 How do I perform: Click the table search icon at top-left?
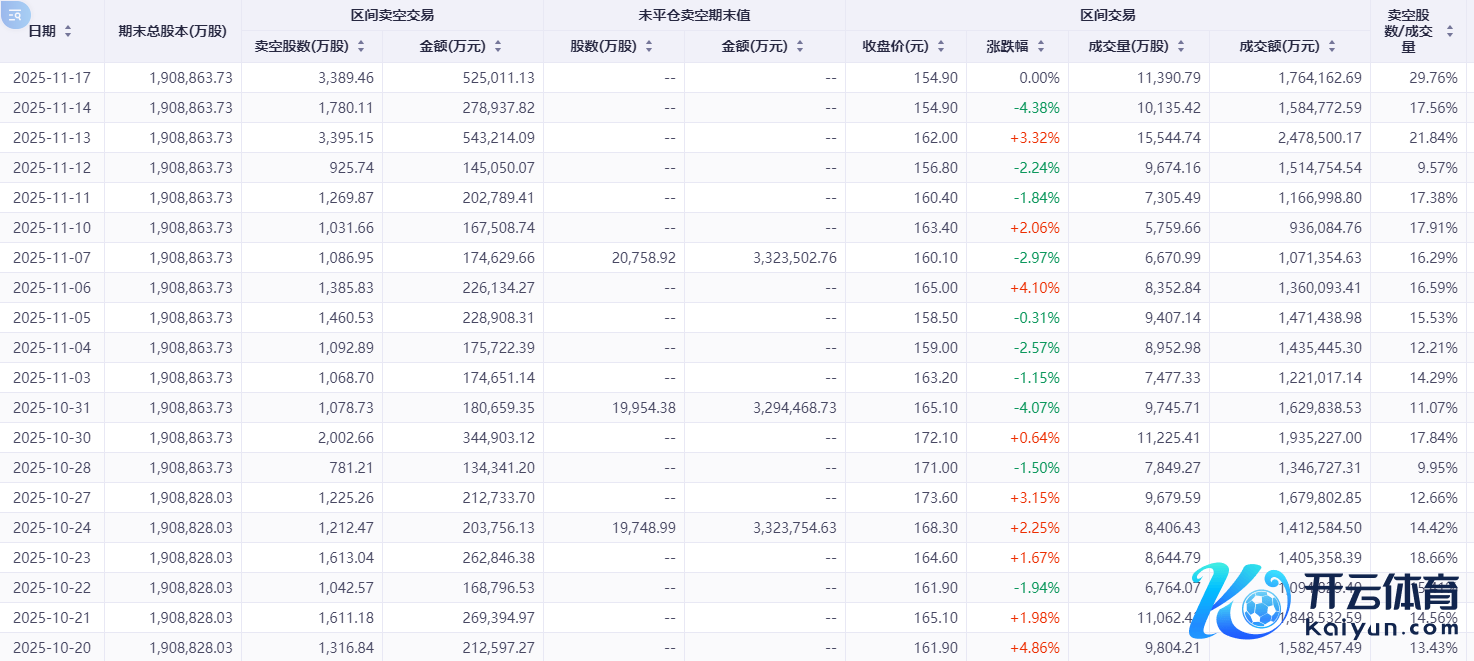(16, 14)
